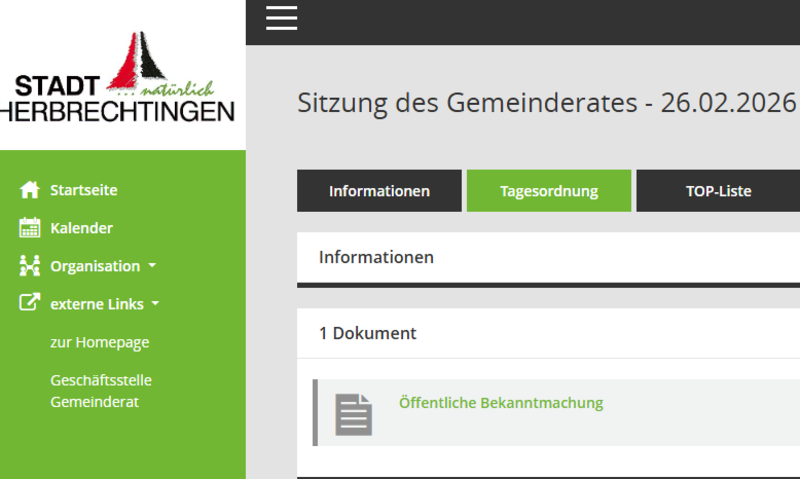
Task: Click the Informationen section header
Action: [x=376, y=257]
